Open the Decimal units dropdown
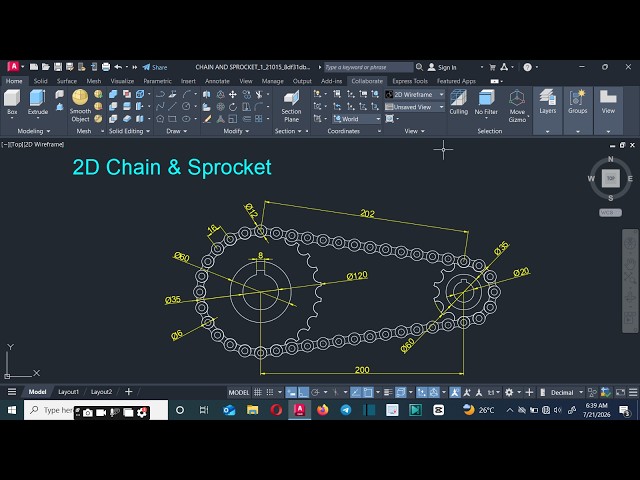The width and height of the screenshot is (640, 480). click(567, 392)
